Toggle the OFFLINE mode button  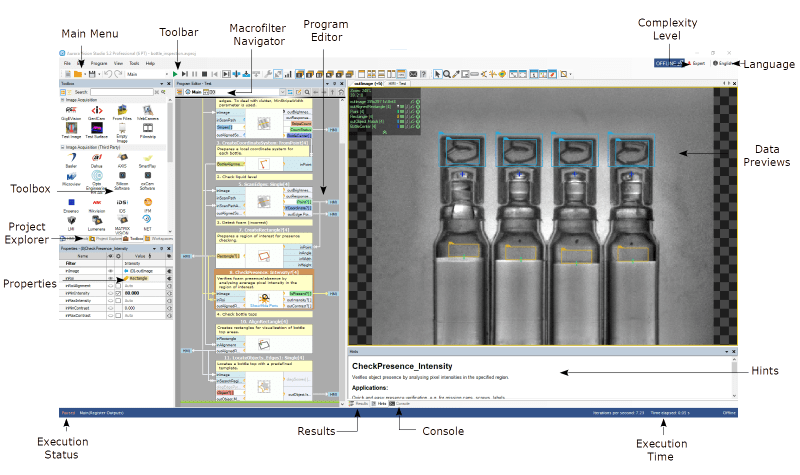click(668, 63)
